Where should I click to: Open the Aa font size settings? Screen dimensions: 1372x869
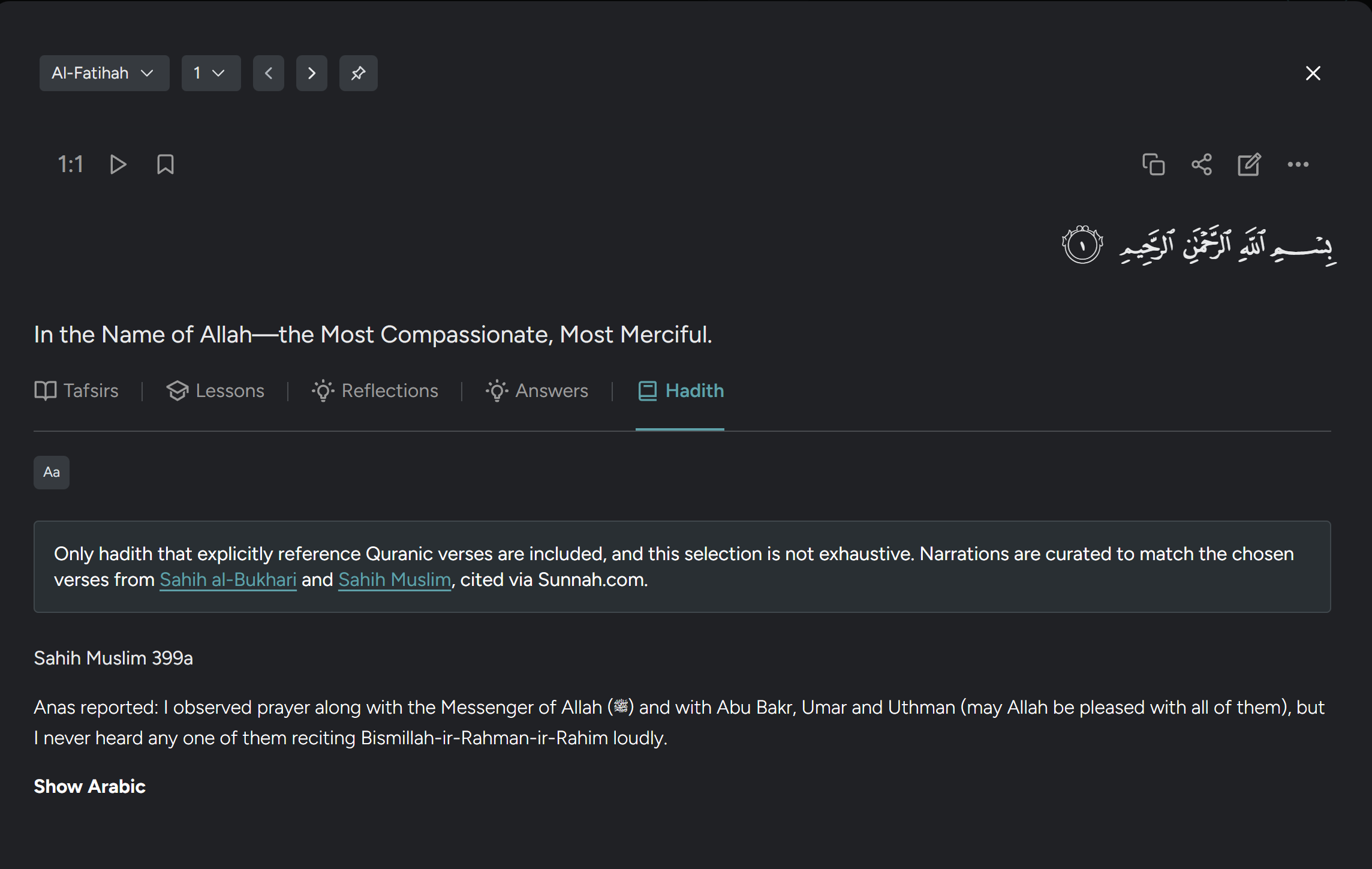click(x=52, y=473)
